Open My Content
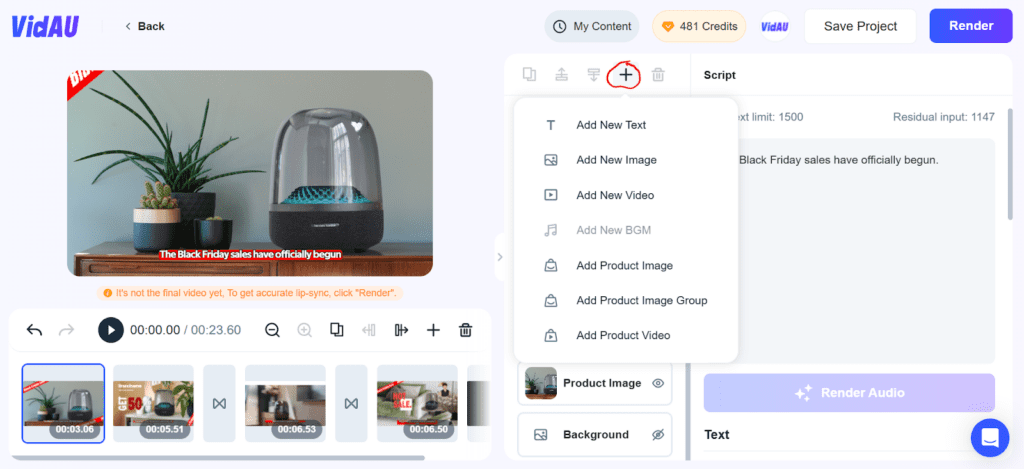The image size is (1024, 469). [592, 27]
